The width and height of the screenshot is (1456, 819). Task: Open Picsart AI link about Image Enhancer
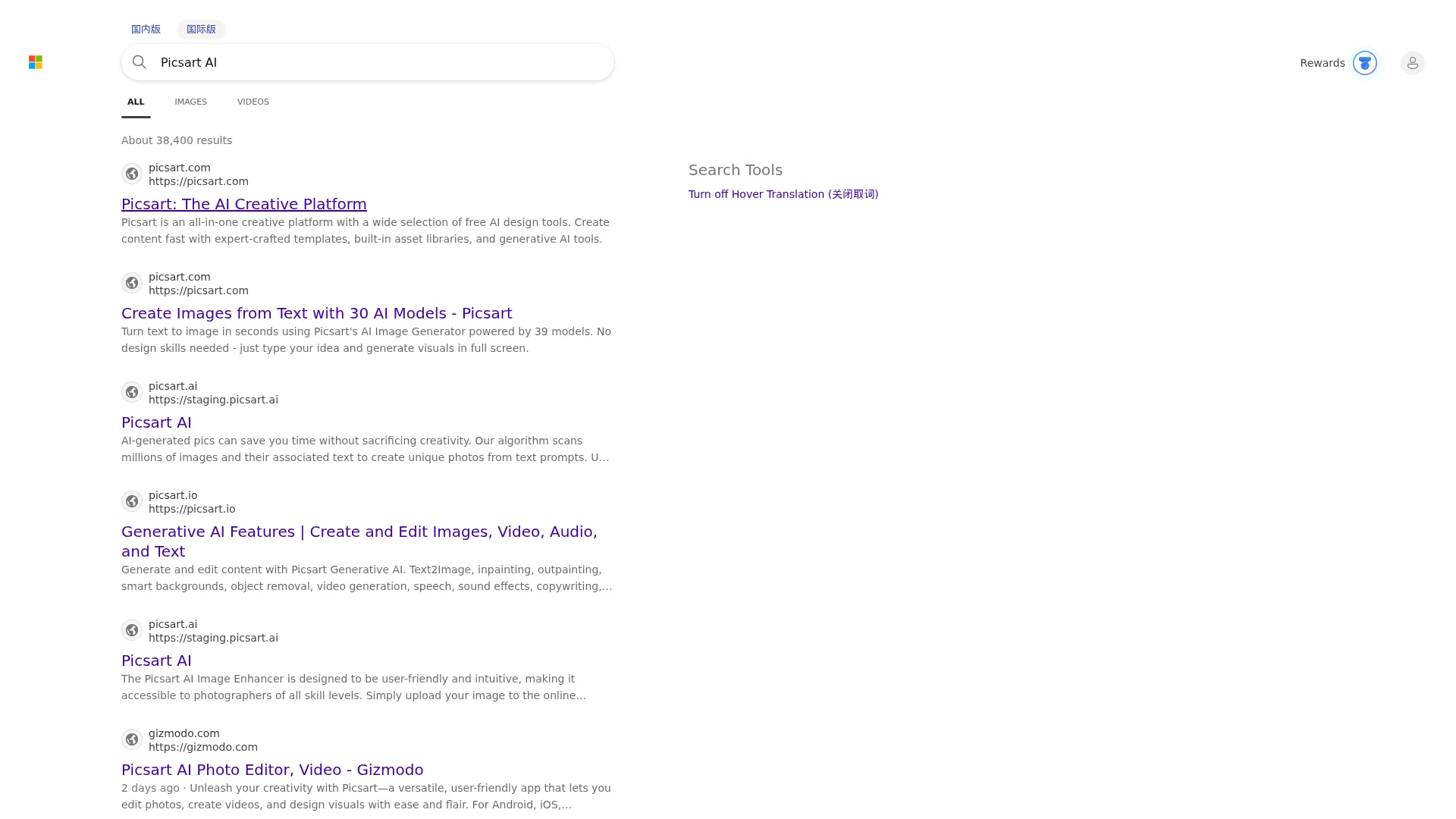point(156,661)
